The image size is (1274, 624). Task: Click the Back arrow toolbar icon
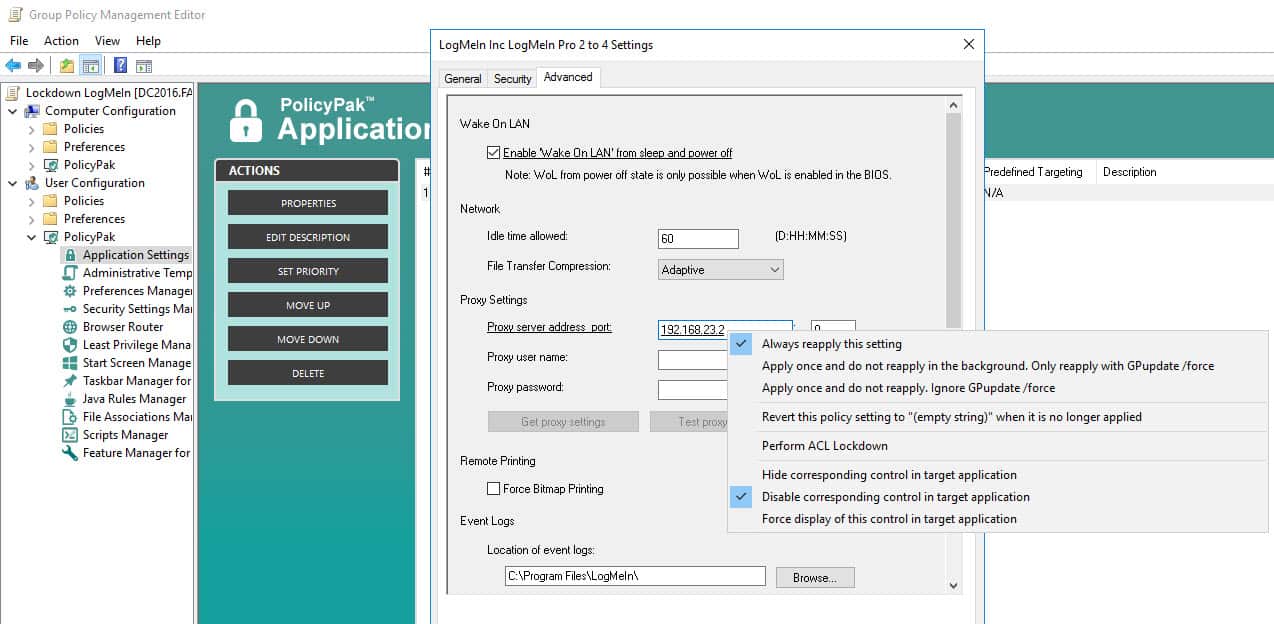13,66
